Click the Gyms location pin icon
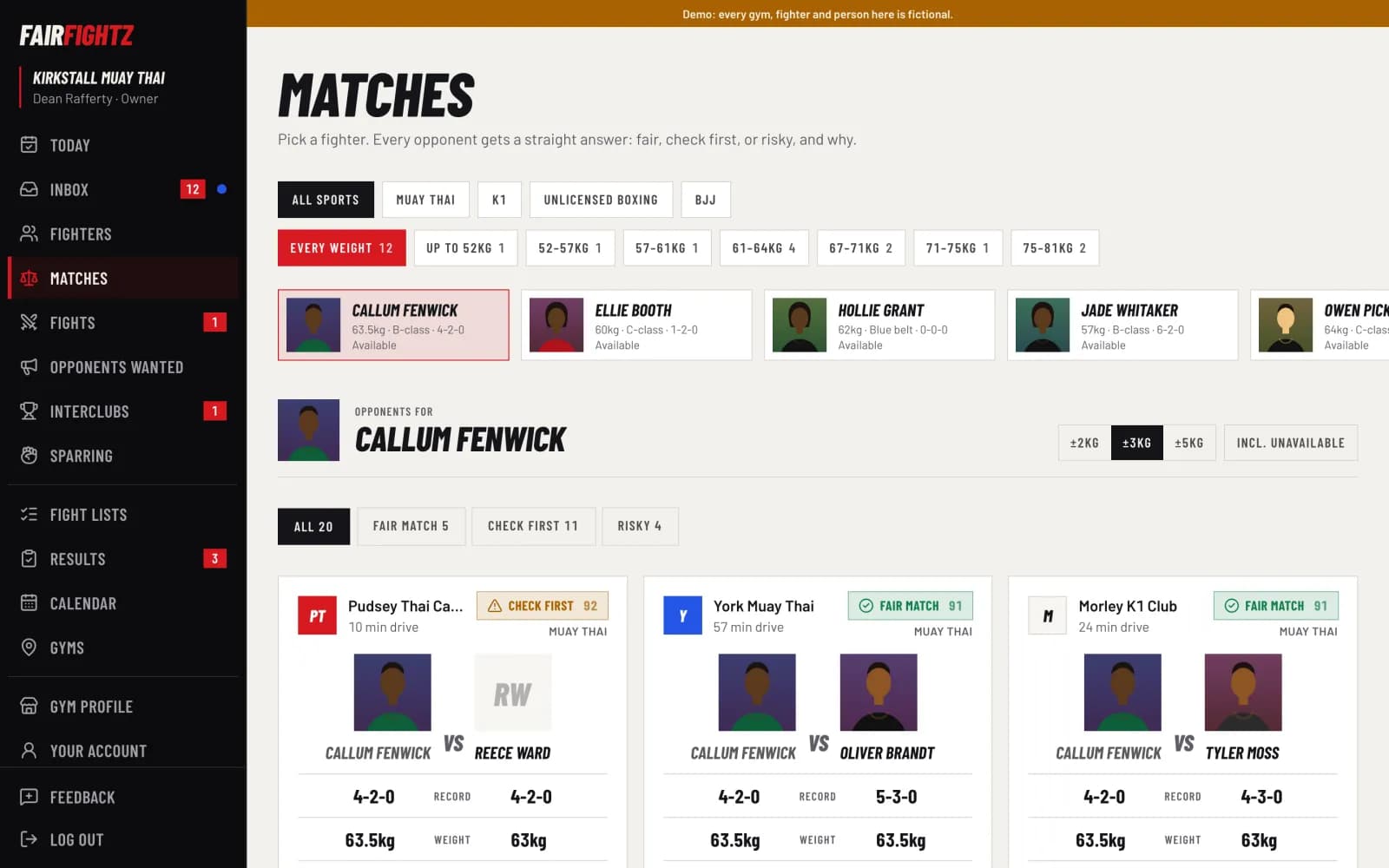The image size is (1389, 868). [29, 648]
